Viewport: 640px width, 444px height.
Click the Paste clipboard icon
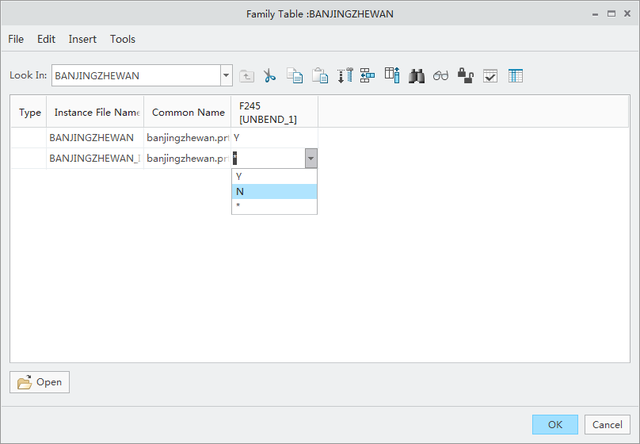319,76
